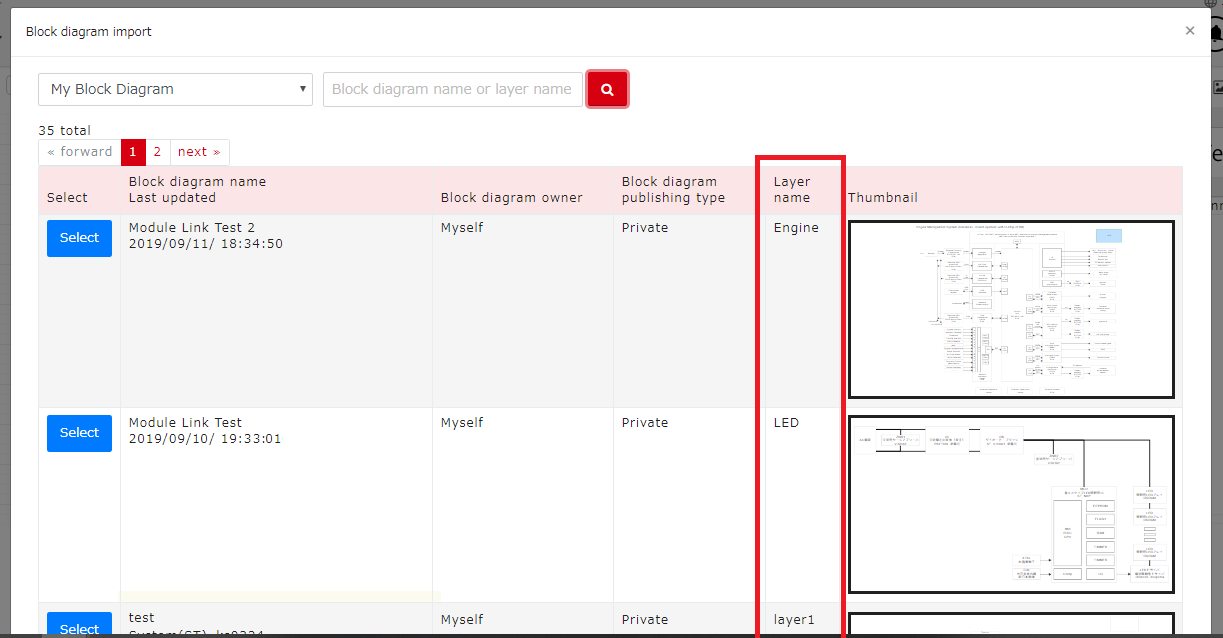This screenshot has height=638, width=1223.
Task: Click the LED layer name entry
Action: [x=786, y=422]
